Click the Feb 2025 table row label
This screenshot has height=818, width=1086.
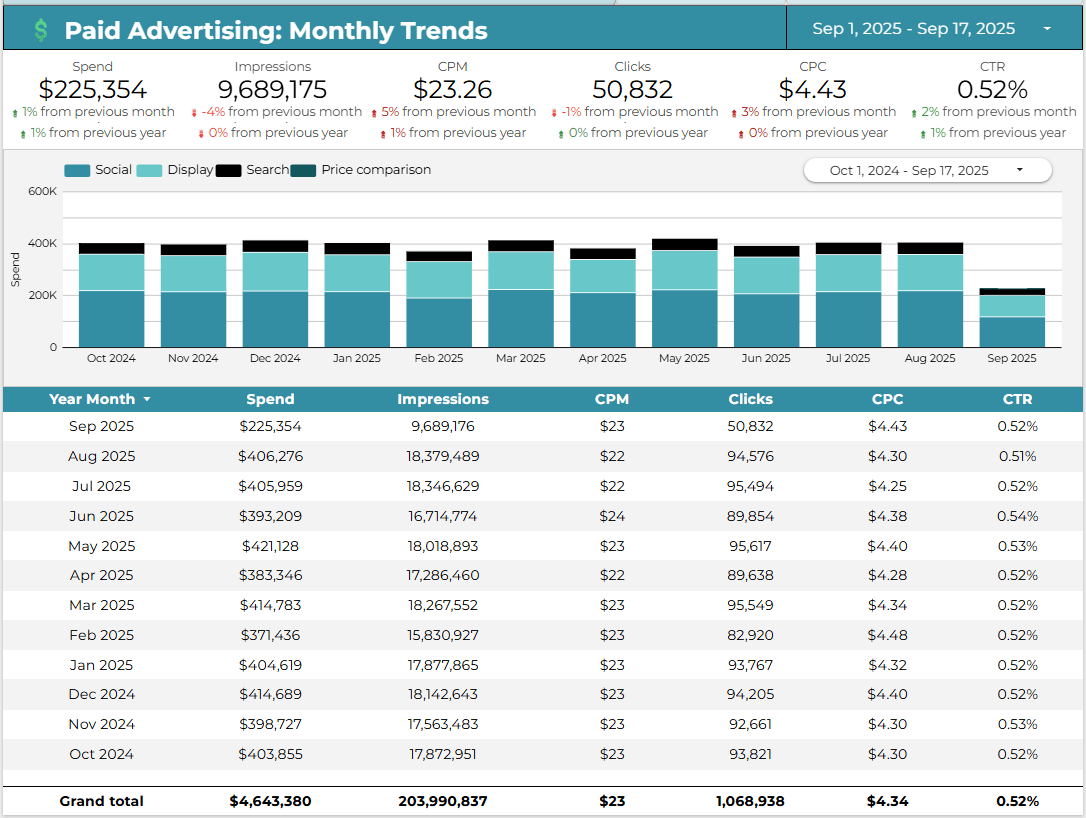click(101, 634)
